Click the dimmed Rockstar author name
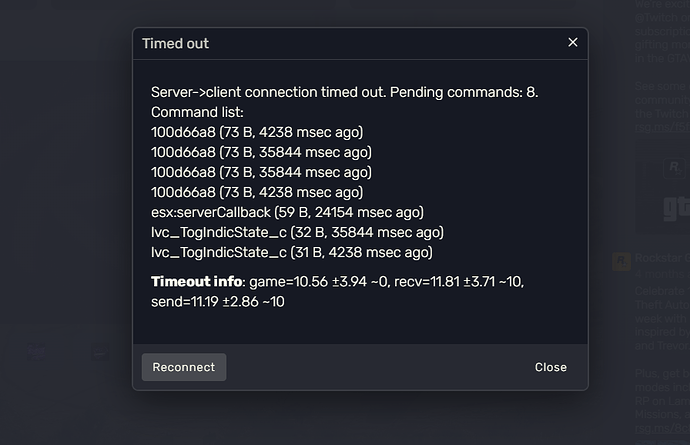 click(x=660, y=258)
